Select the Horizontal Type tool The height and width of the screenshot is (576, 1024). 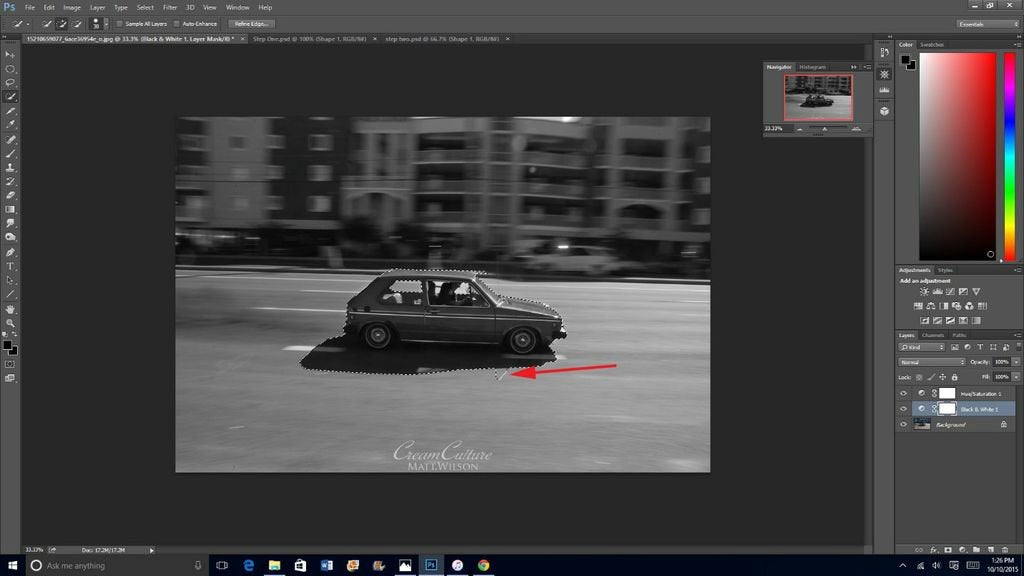(9, 266)
